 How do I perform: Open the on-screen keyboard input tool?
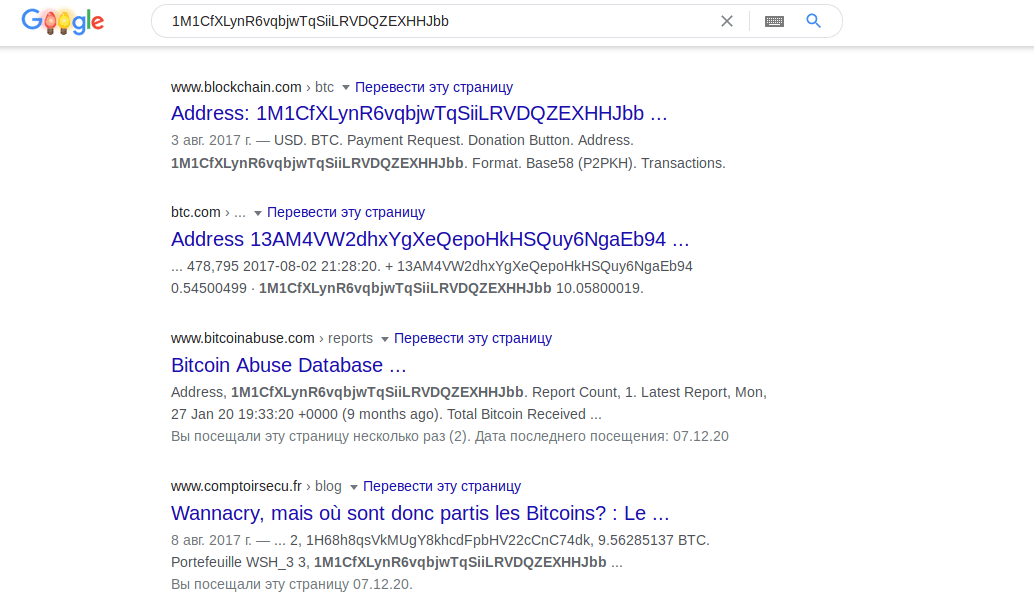pyautogui.click(x=774, y=21)
